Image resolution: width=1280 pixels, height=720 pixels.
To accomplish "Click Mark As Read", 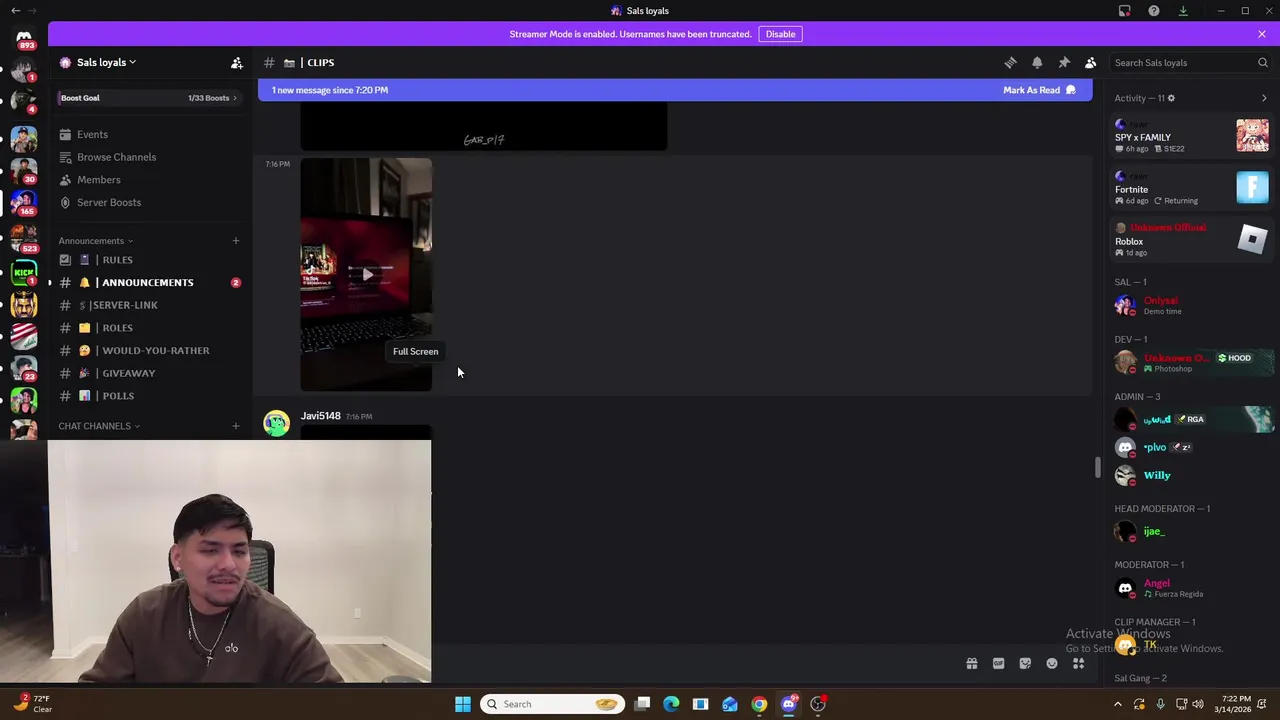I will click(x=1039, y=90).
